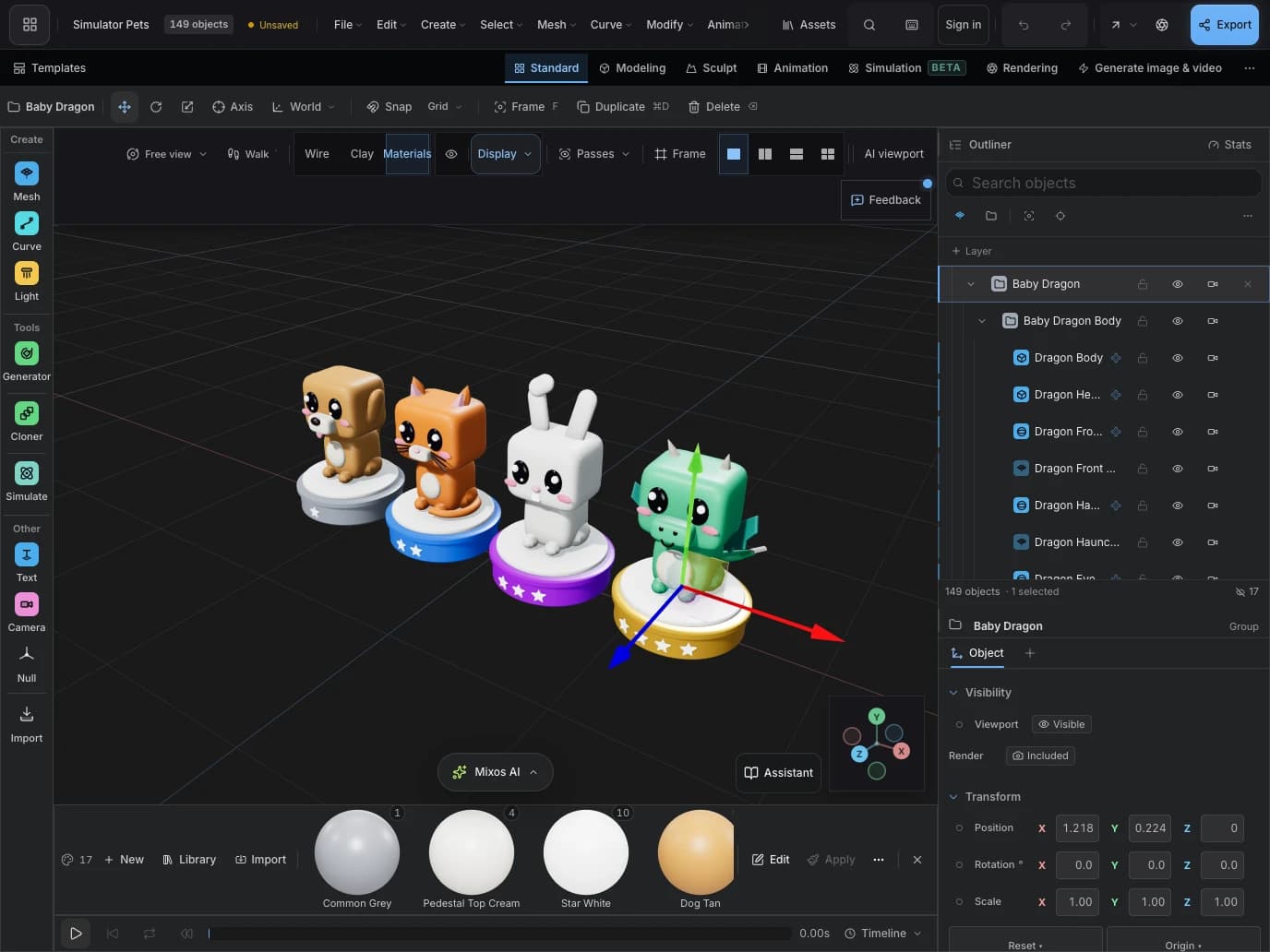Screen dimensions: 1270x952
Task: Activate the rotate transform tool
Action: click(156, 107)
